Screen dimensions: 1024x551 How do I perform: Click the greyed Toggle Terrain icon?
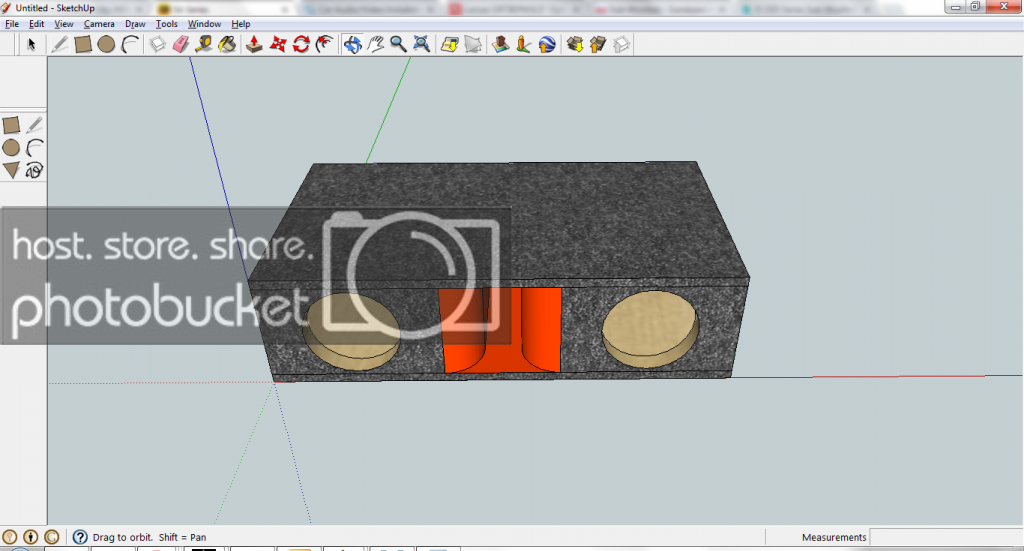pos(473,44)
